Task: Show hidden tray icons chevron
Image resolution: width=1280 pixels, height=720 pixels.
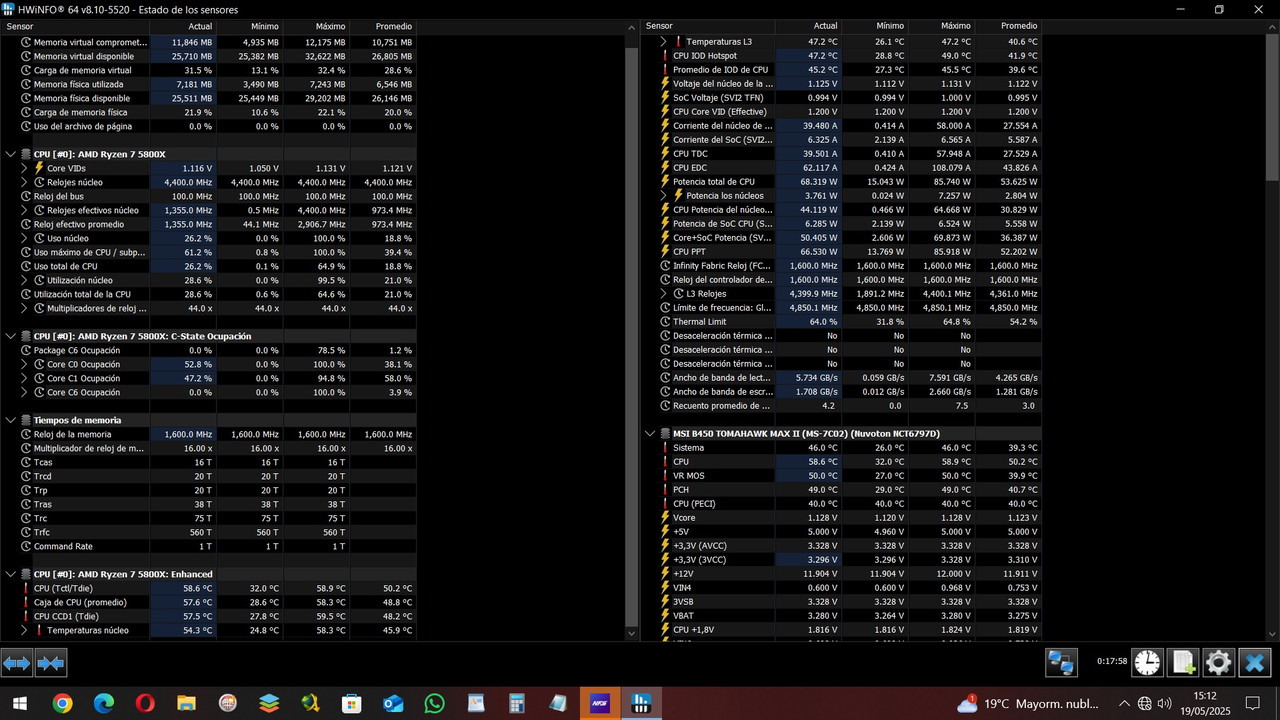Action: (x=1124, y=704)
